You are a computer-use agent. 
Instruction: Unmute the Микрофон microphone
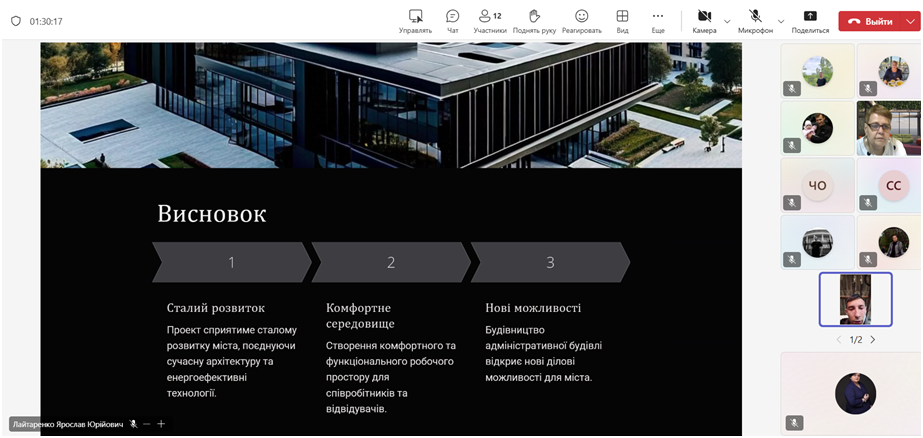[x=755, y=20]
